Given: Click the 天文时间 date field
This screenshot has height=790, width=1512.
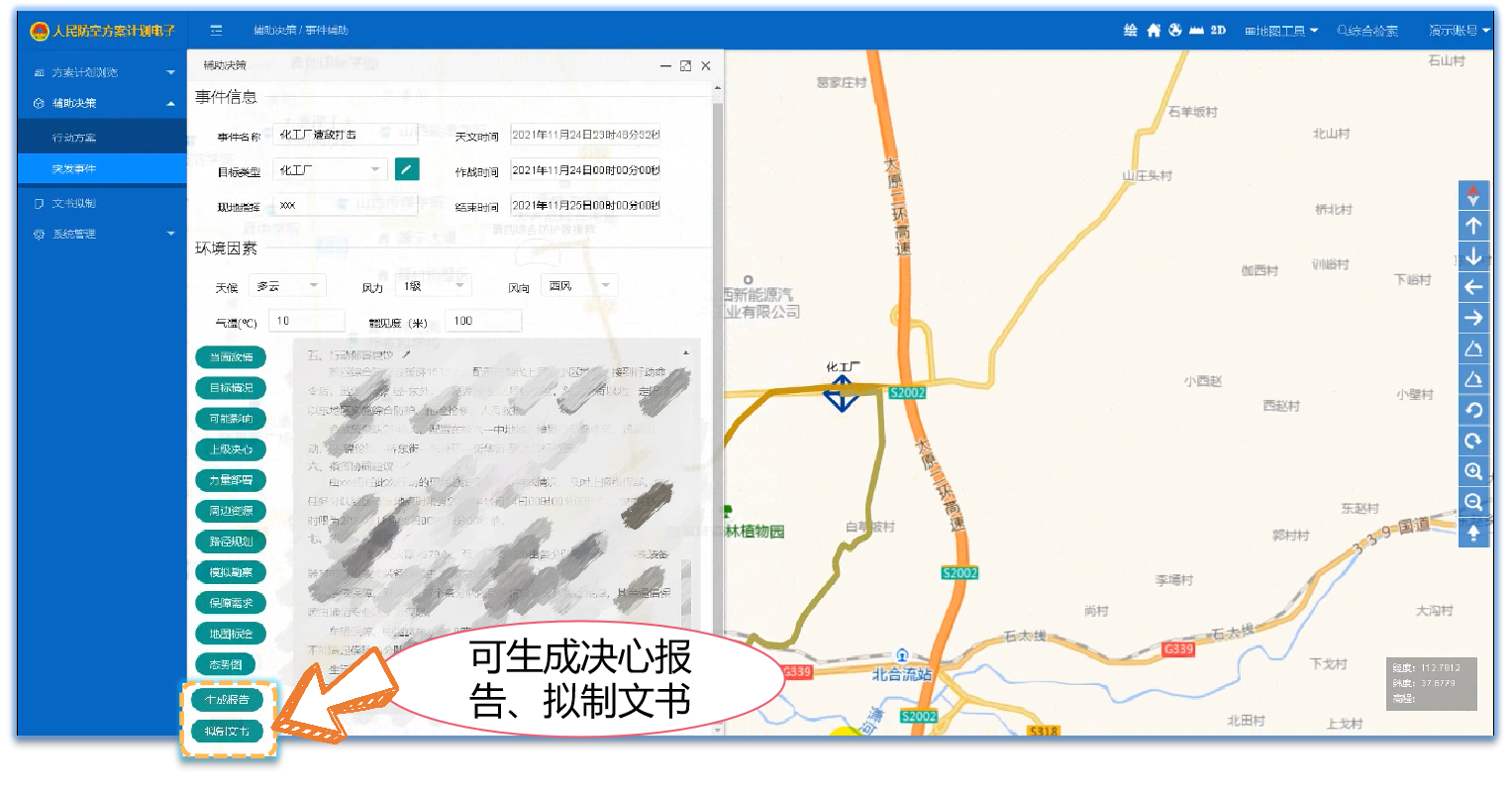Looking at the screenshot, I should pos(585,135).
